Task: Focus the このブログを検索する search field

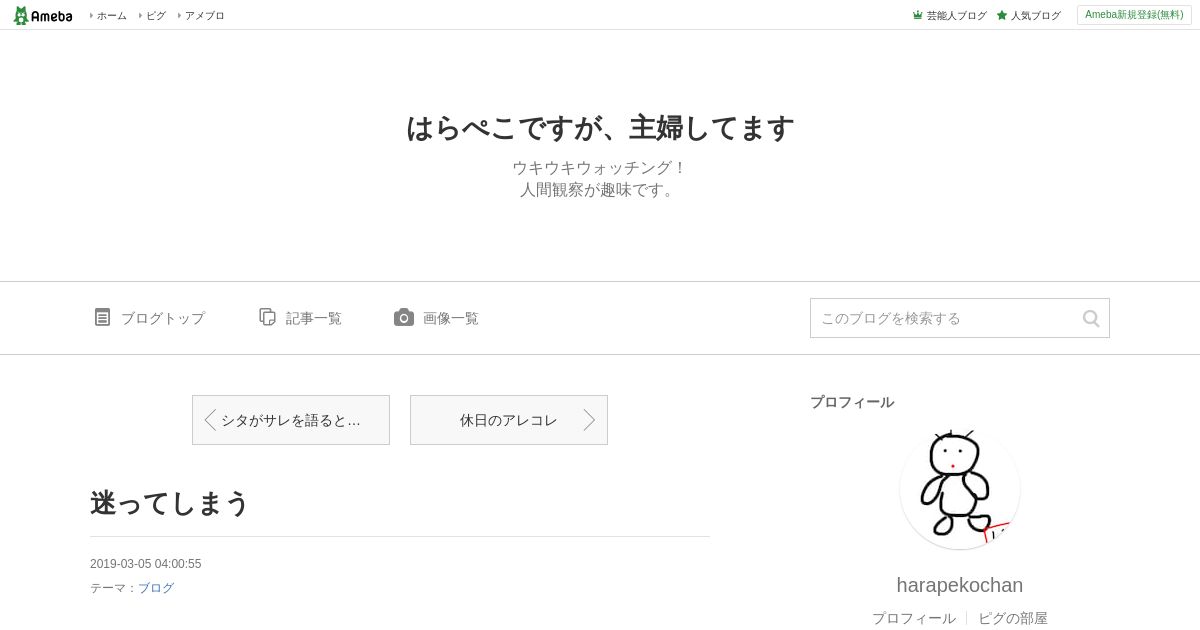Action: click(945, 318)
